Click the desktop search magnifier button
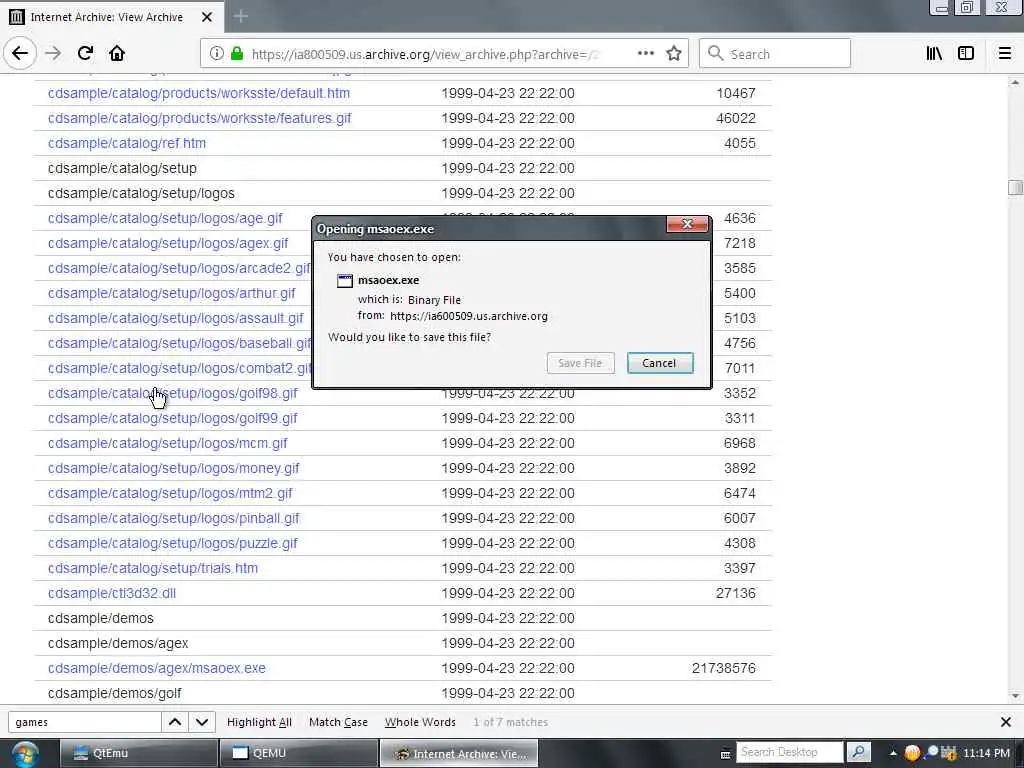Screen dimensions: 1024x768 [x=859, y=752]
